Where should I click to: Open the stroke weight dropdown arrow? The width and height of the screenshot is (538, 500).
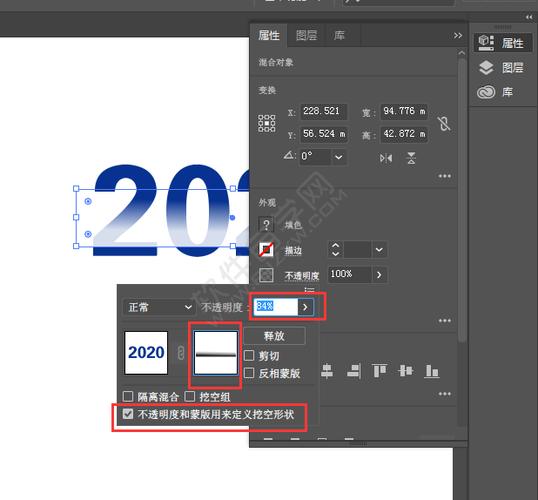coord(379,249)
